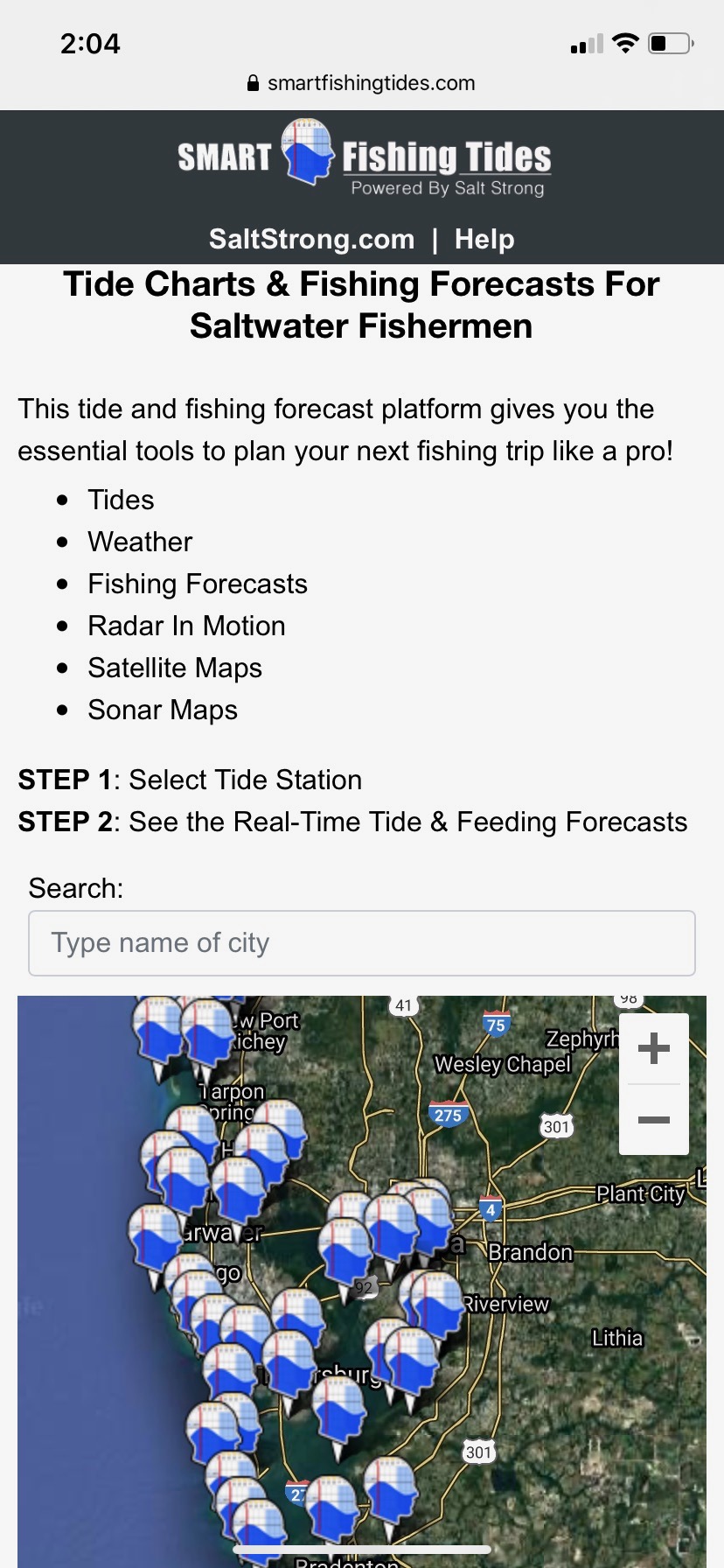724x1568 pixels.
Task: Tap the smartfishingtides.com address bar
Action: [371, 83]
